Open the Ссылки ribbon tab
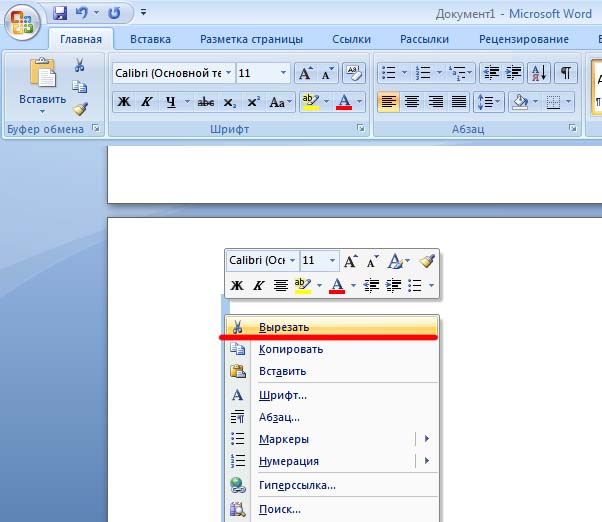Screen dimensions: 602x522 tap(351, 39)
